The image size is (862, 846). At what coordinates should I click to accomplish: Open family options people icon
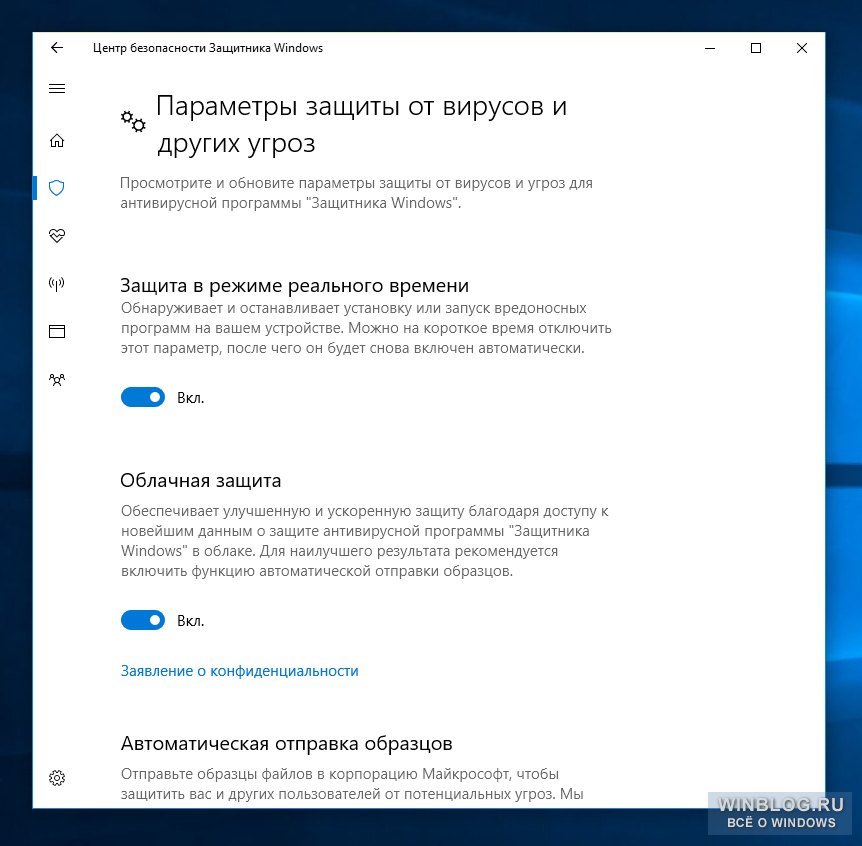pos(57,379)
